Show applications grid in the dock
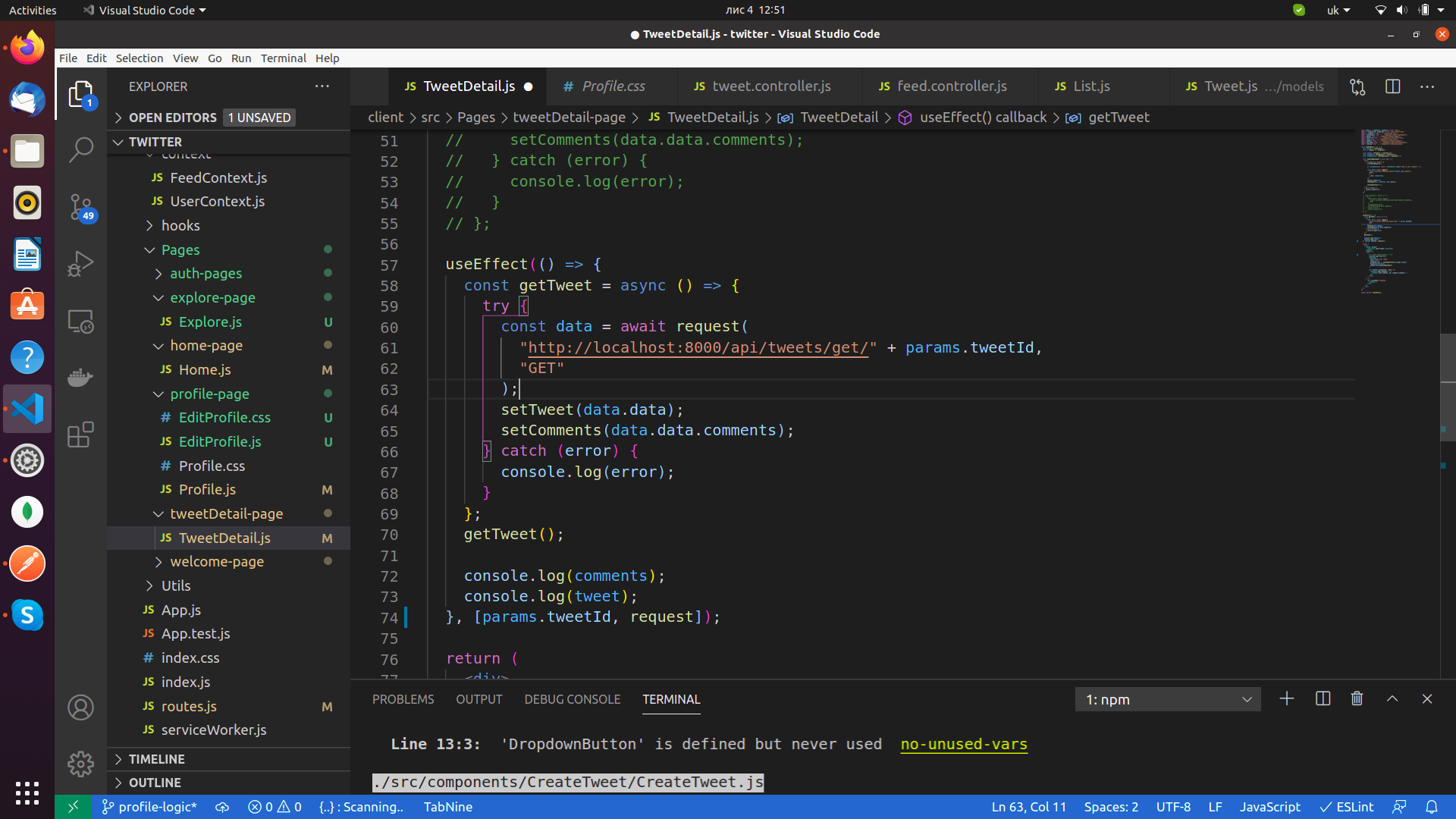Image resolution: width=1456 pixels, height=819 pixels. pos(27,792)
